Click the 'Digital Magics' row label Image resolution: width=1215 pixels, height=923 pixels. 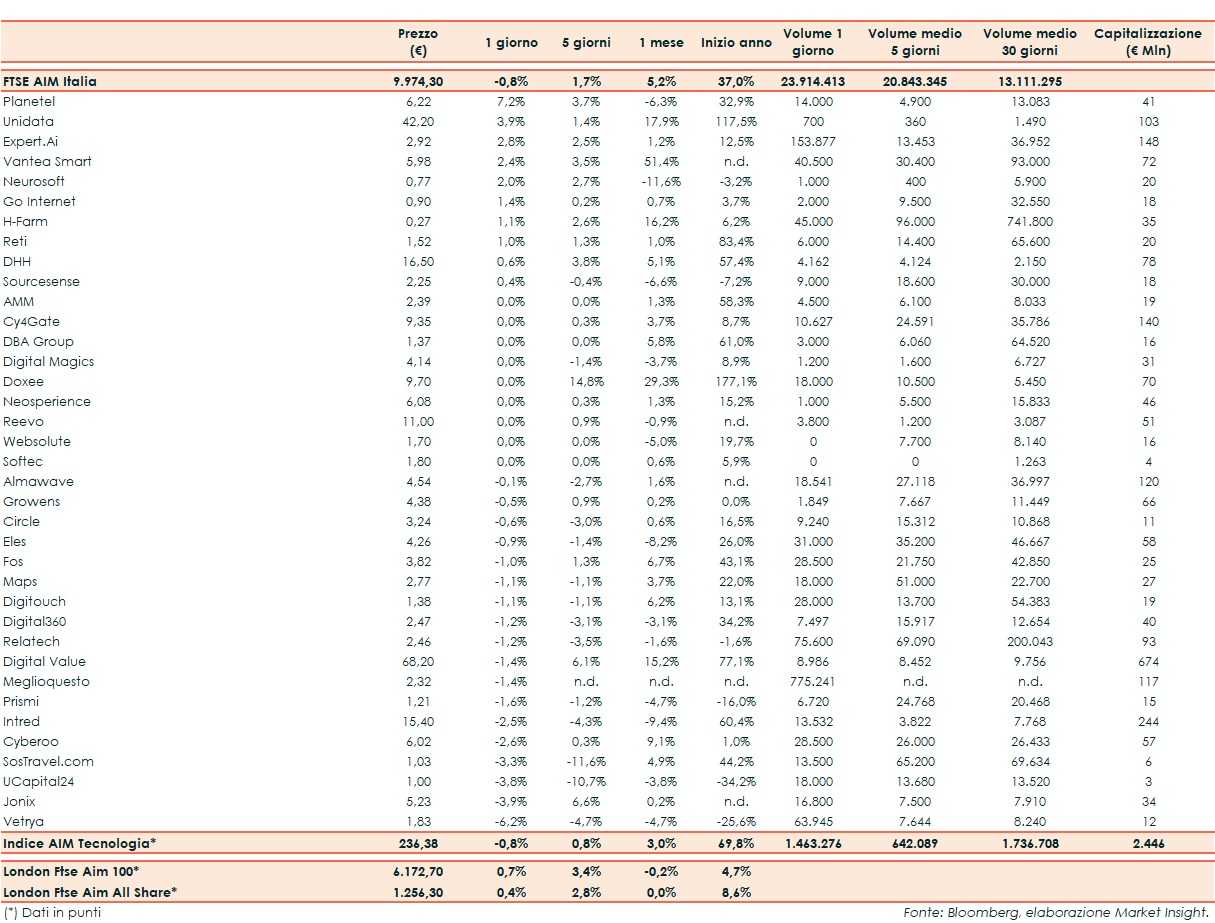point(49,361)
